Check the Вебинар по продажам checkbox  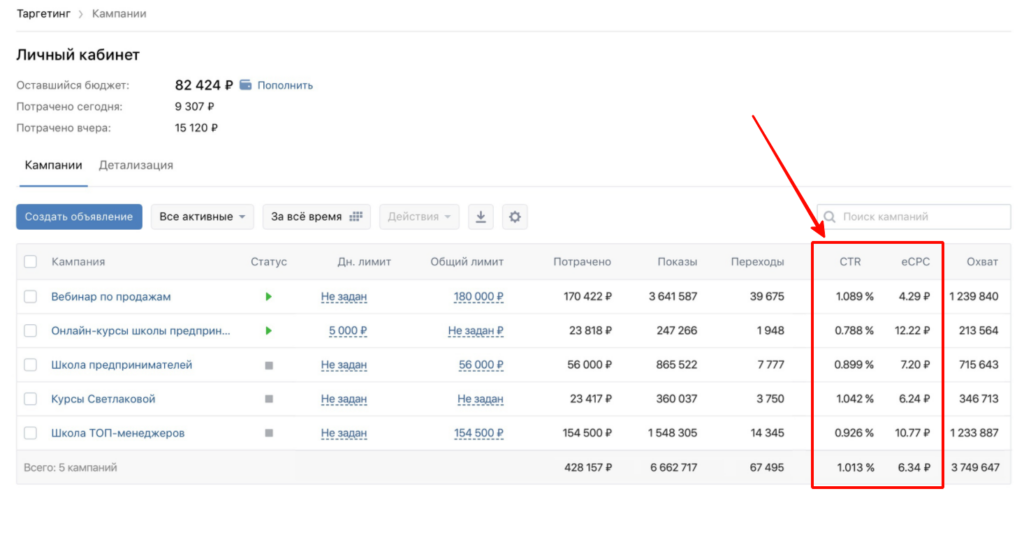[x=30, y=297]
